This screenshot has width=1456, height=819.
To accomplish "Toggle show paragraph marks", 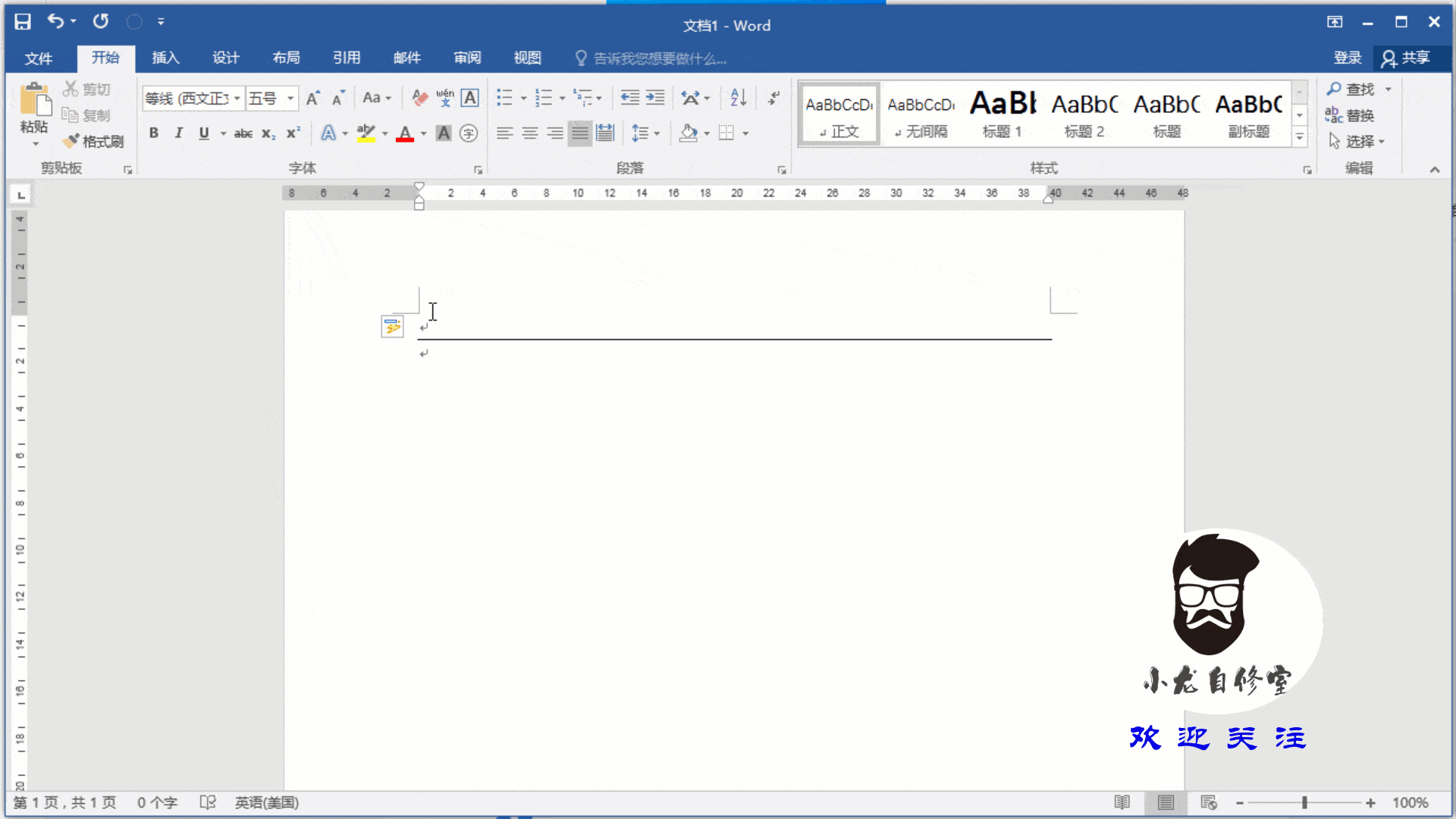I will (773, 98).
